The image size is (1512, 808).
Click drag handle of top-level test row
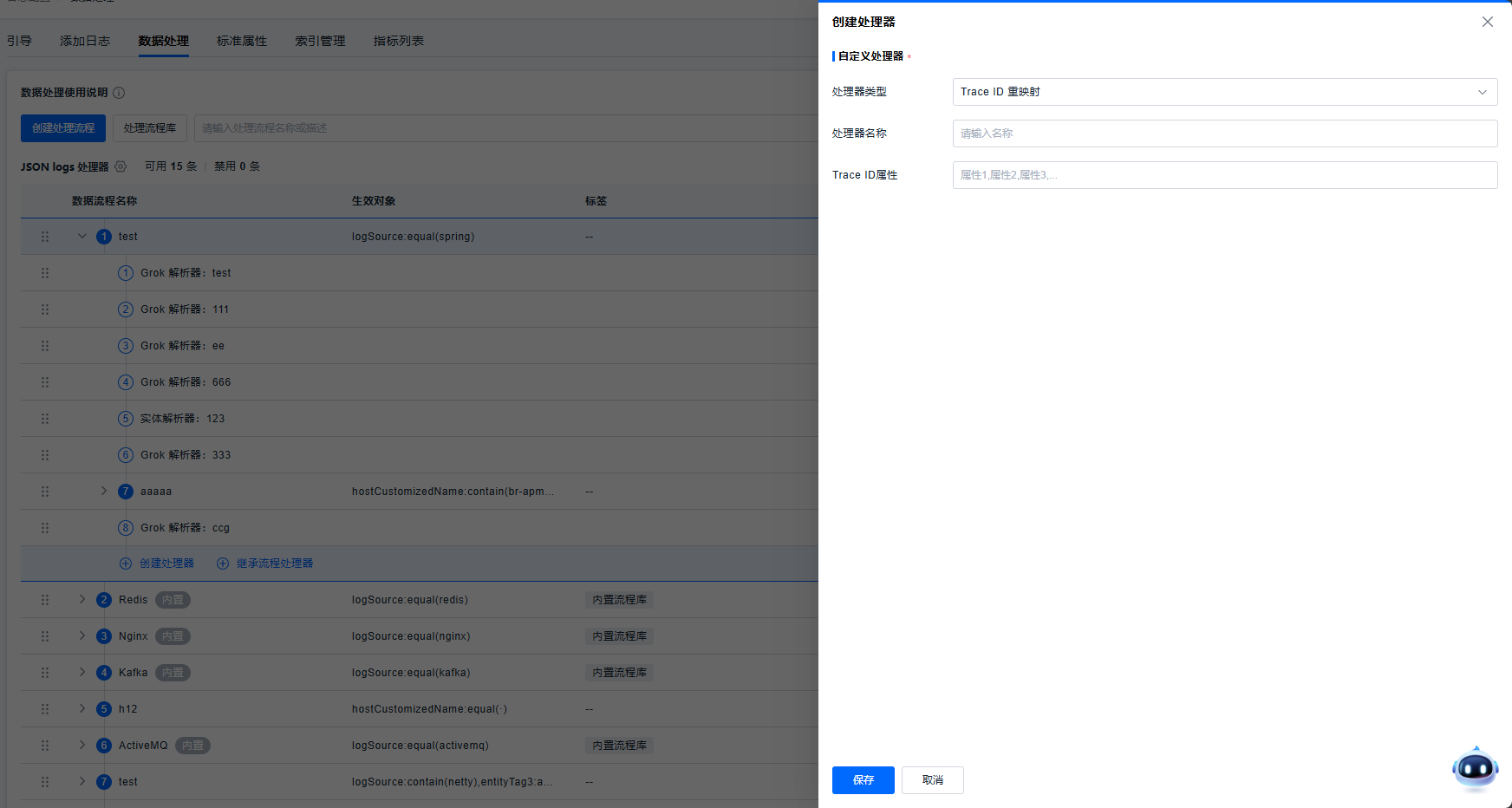pyautogui.click(x=45, y=237)
